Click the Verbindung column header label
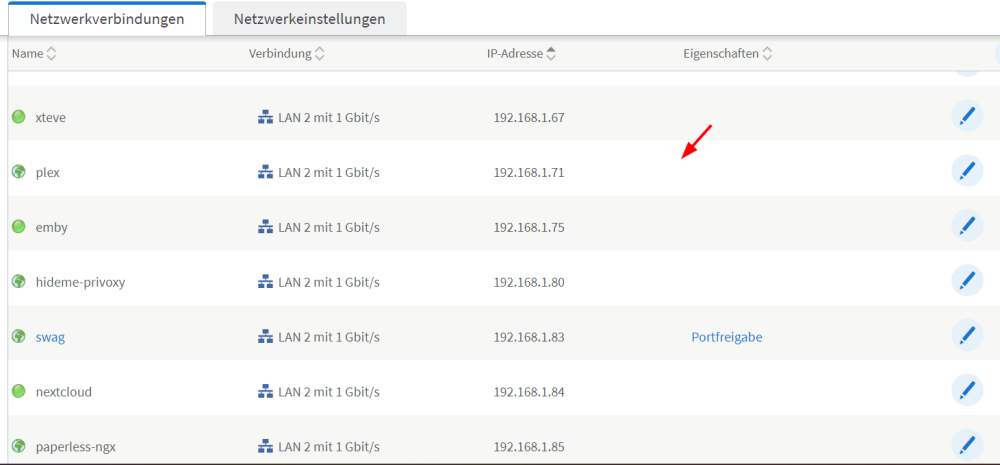The image size is (1000, 465). 280,54
